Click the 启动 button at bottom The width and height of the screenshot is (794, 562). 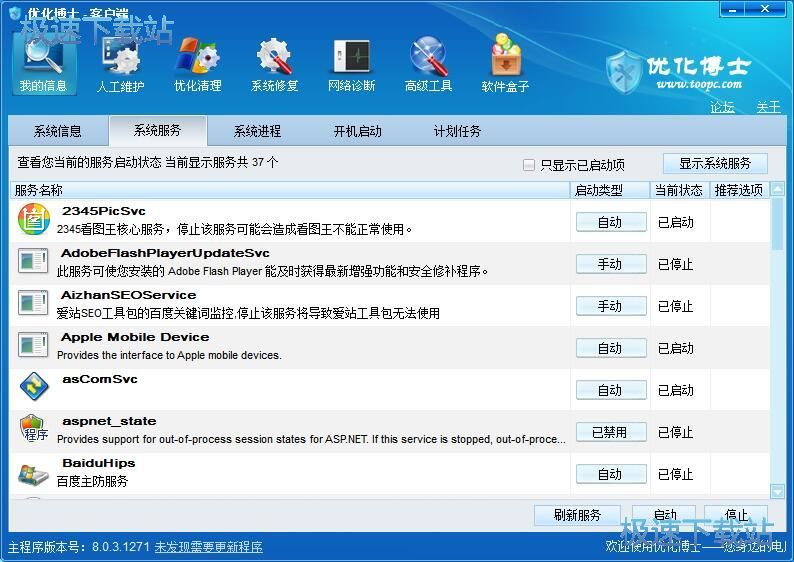click(664, 515)
